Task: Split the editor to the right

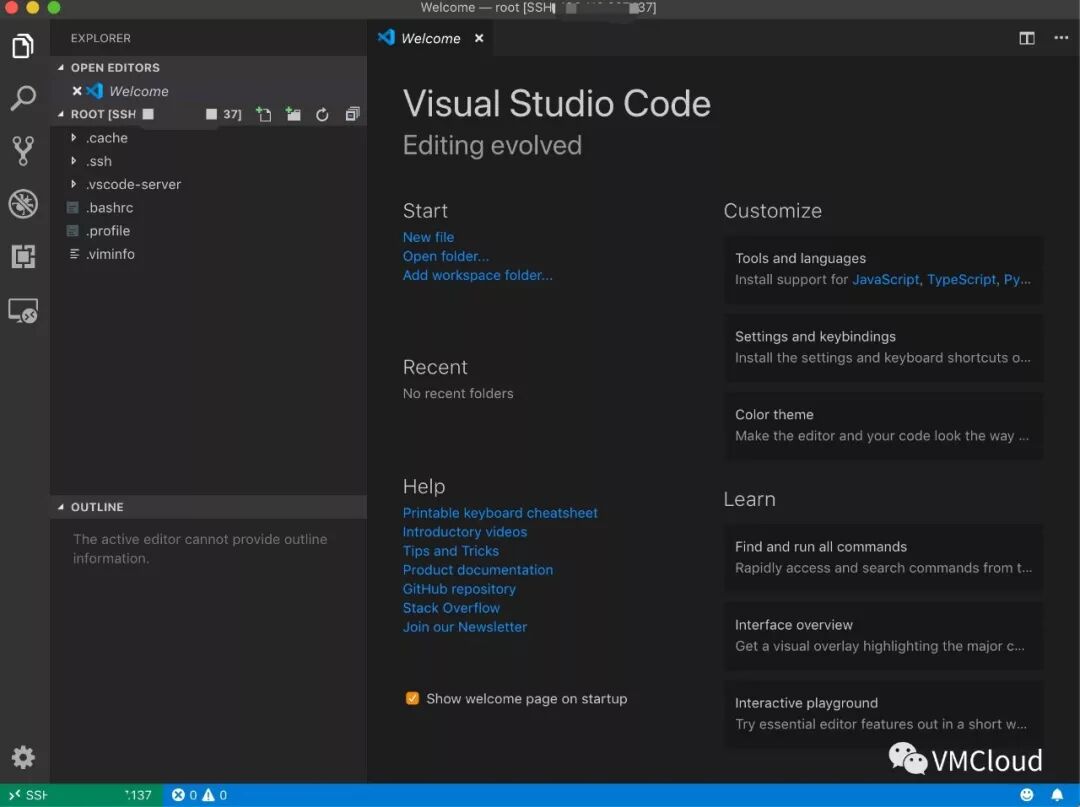Action: 1027,39
